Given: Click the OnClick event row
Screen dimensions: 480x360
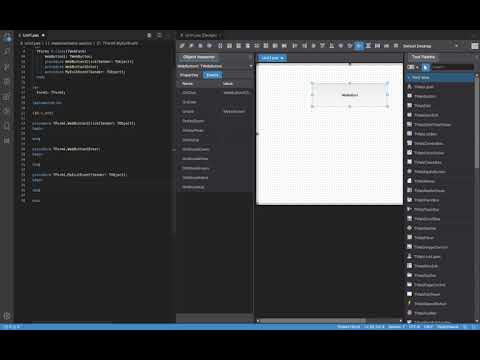Looking at the screenshot, I should 215,93.
